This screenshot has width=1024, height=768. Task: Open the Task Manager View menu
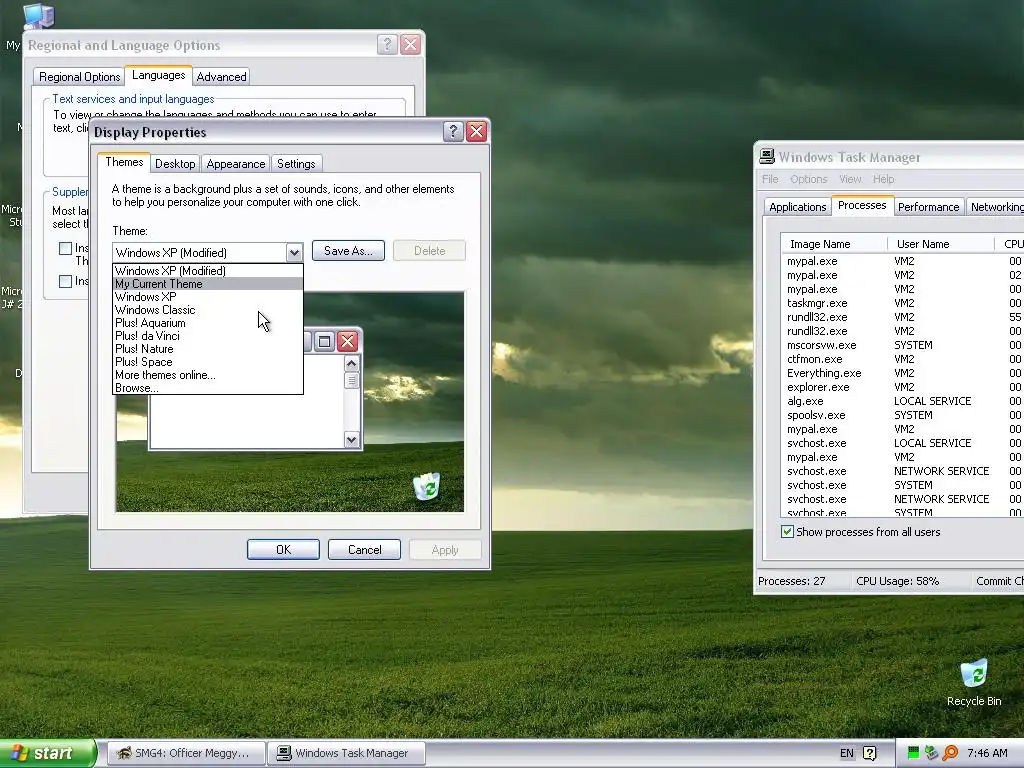850,179
